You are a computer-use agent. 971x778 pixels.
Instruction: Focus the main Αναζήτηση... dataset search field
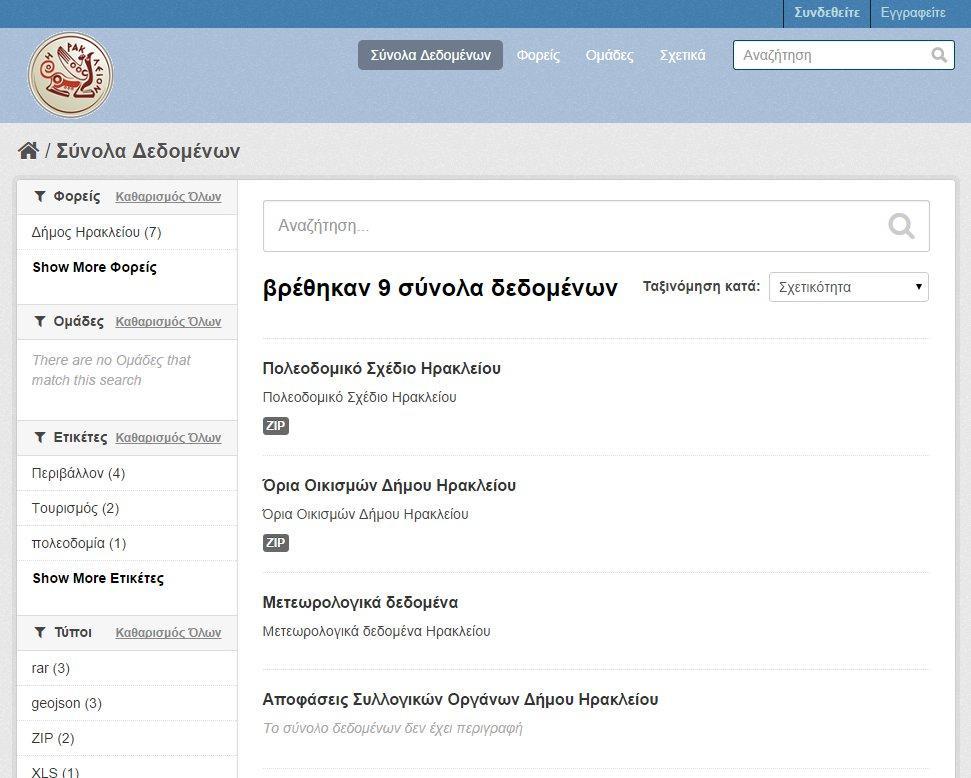[596, 226]
